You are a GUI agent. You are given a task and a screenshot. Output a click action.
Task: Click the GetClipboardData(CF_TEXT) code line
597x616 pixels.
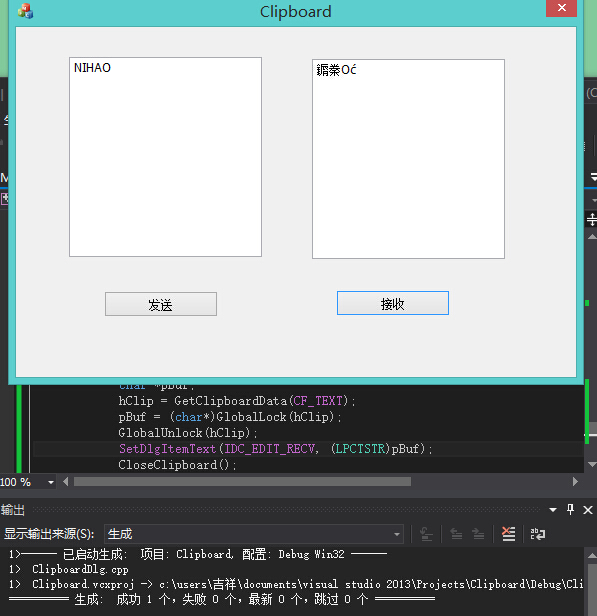pos(237,401)
